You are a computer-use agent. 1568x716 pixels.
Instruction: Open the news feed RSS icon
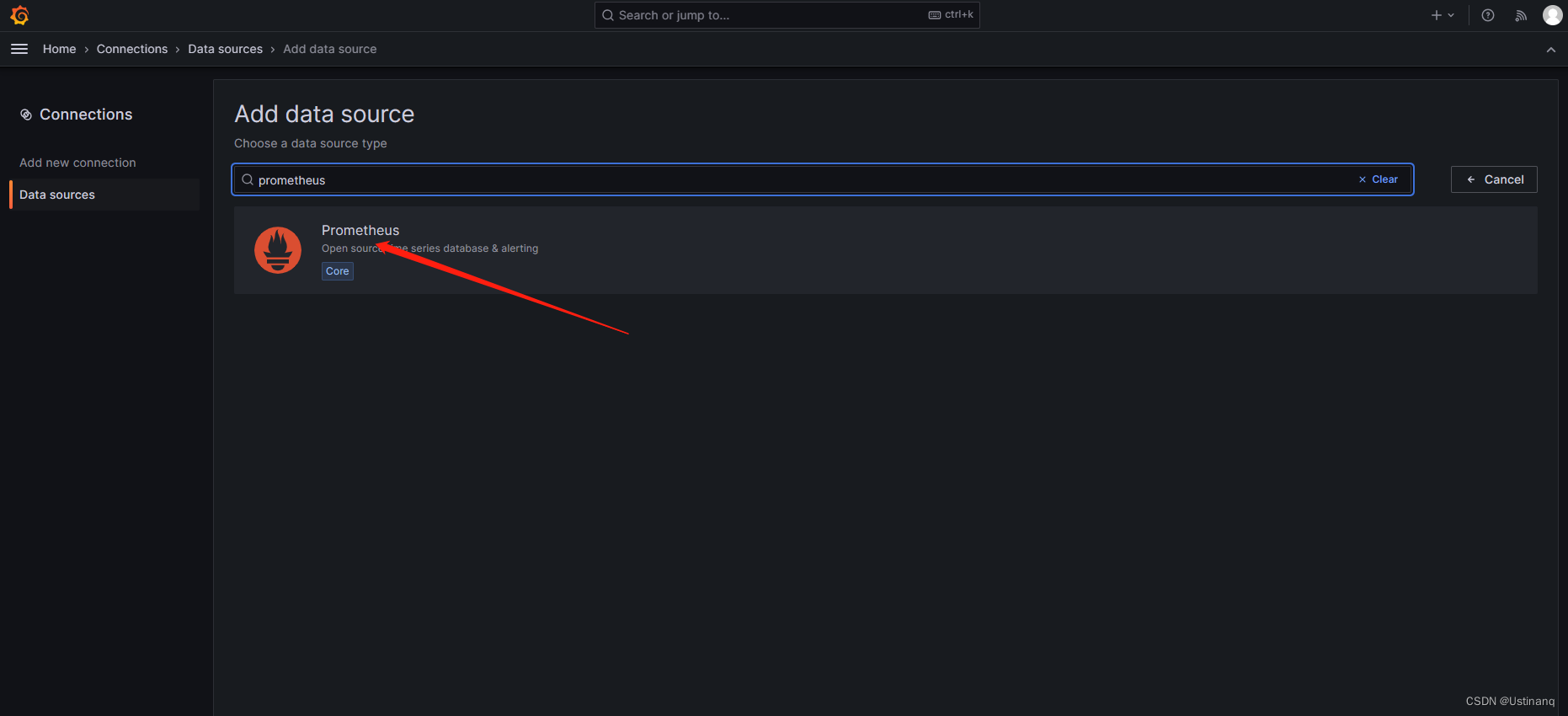[1521, 15]
